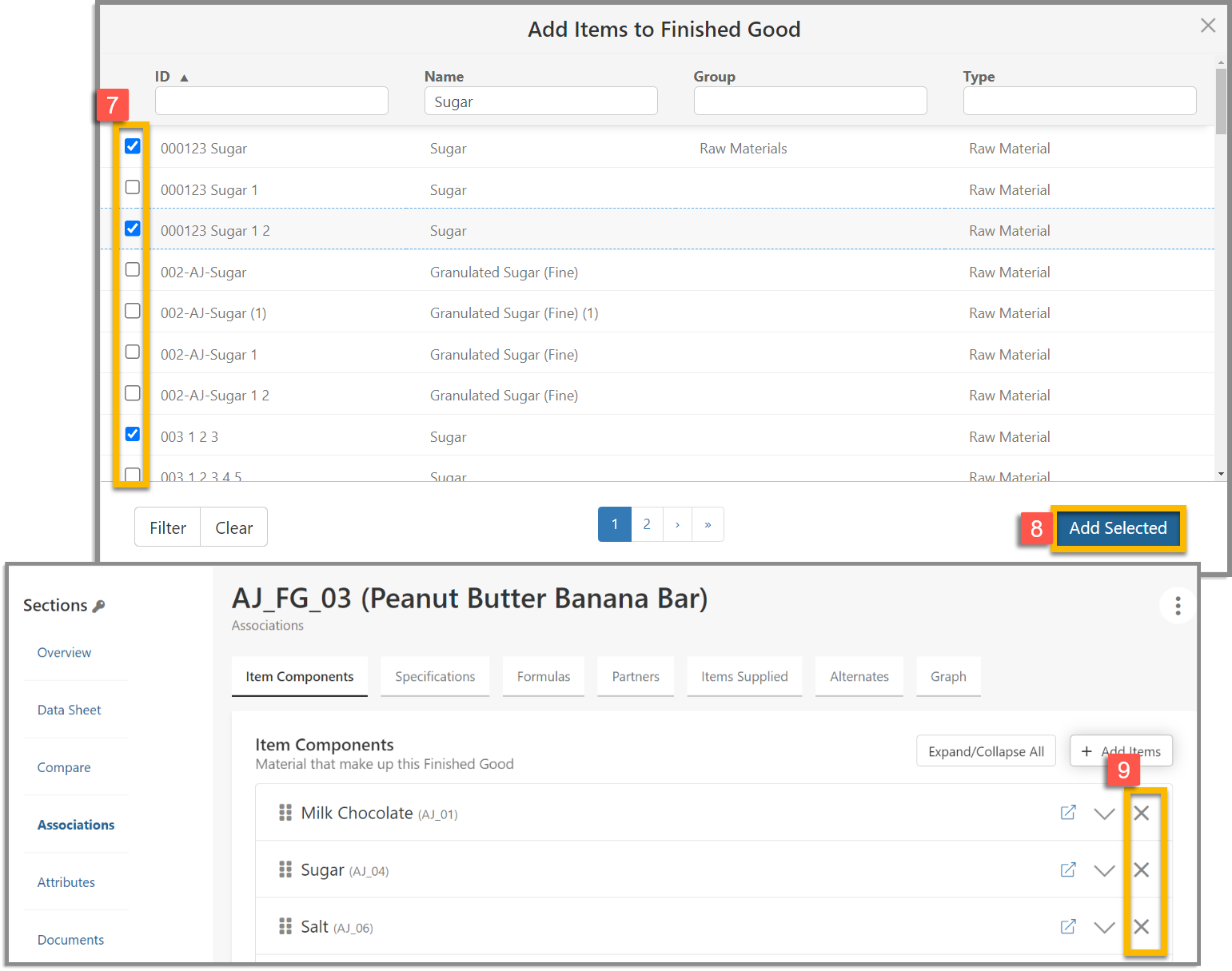Open the Data Sheet section link
1232x971 pixels.
click(x=70, y=710)
